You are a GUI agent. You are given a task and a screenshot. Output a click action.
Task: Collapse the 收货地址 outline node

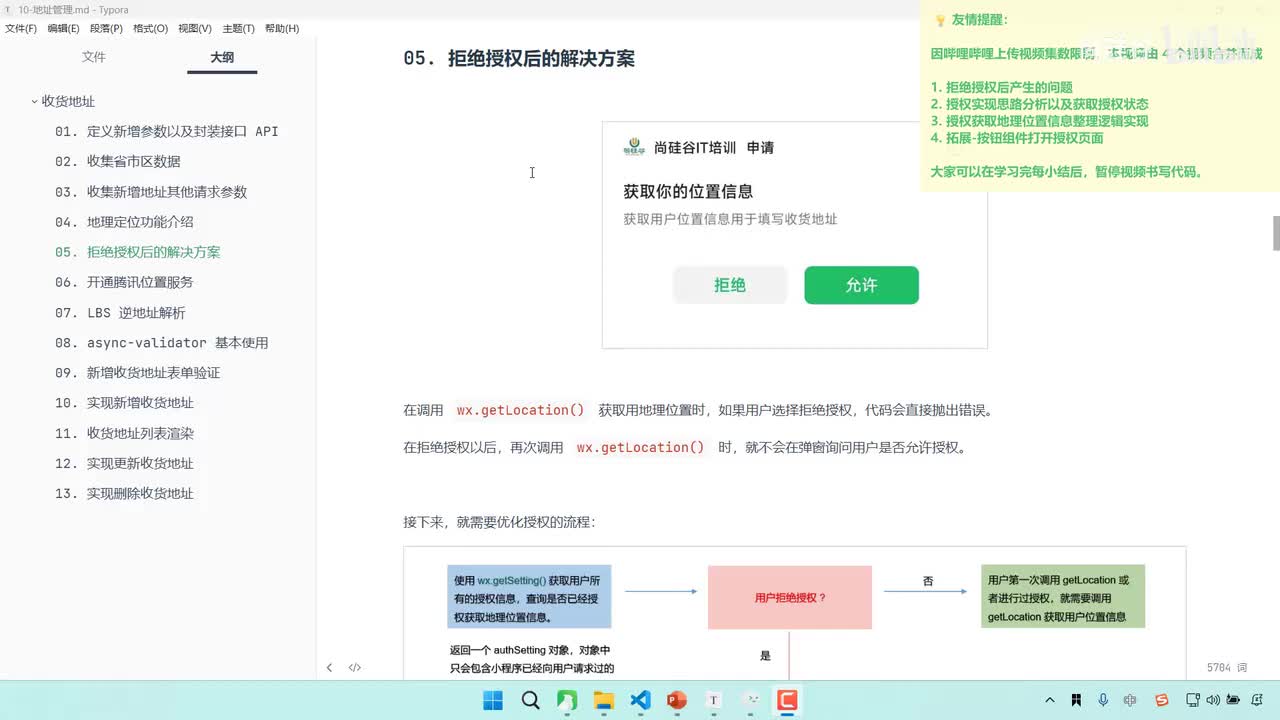point(34,101)
